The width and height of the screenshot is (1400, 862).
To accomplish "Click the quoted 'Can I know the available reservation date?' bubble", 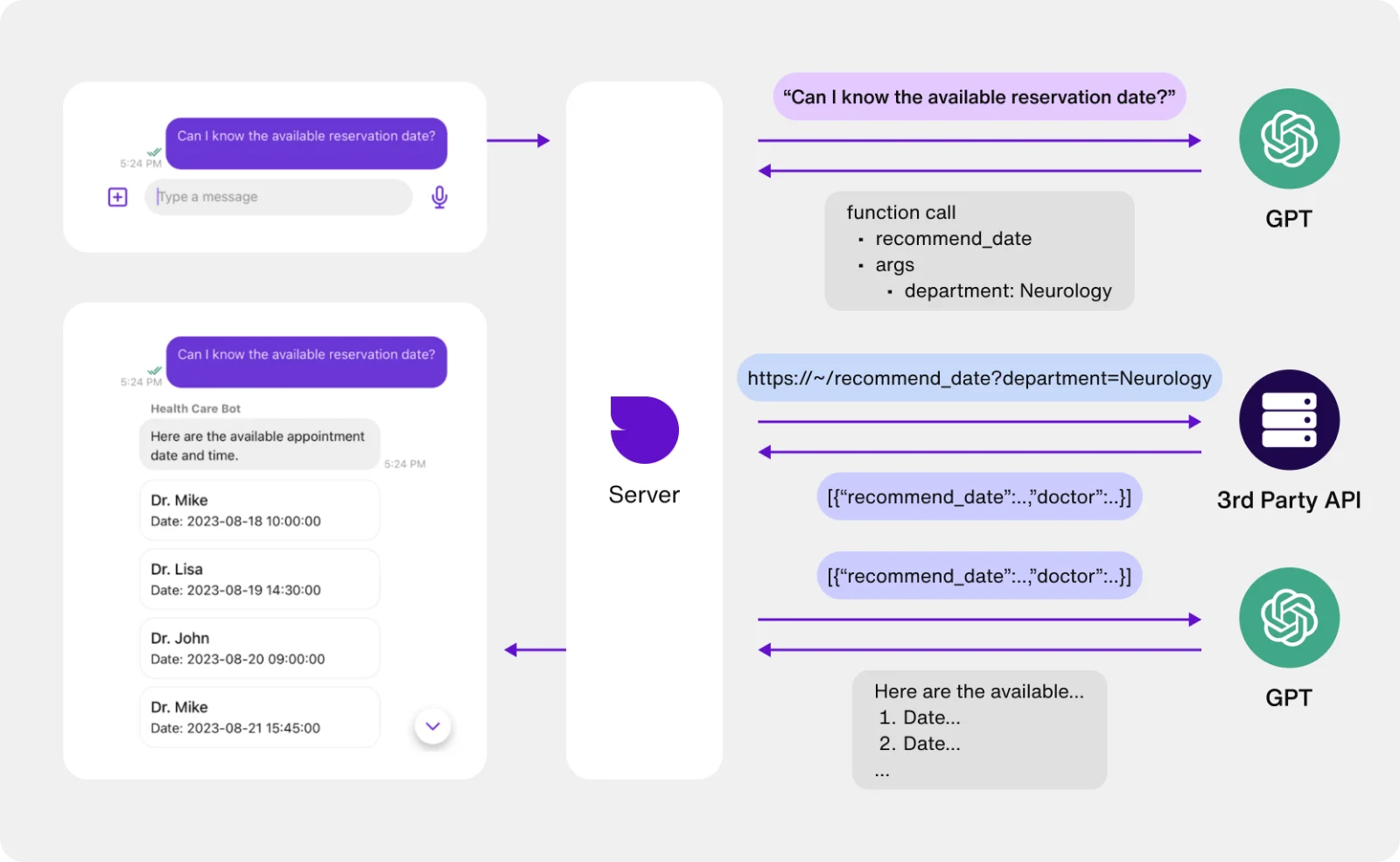I will point(979,97).
